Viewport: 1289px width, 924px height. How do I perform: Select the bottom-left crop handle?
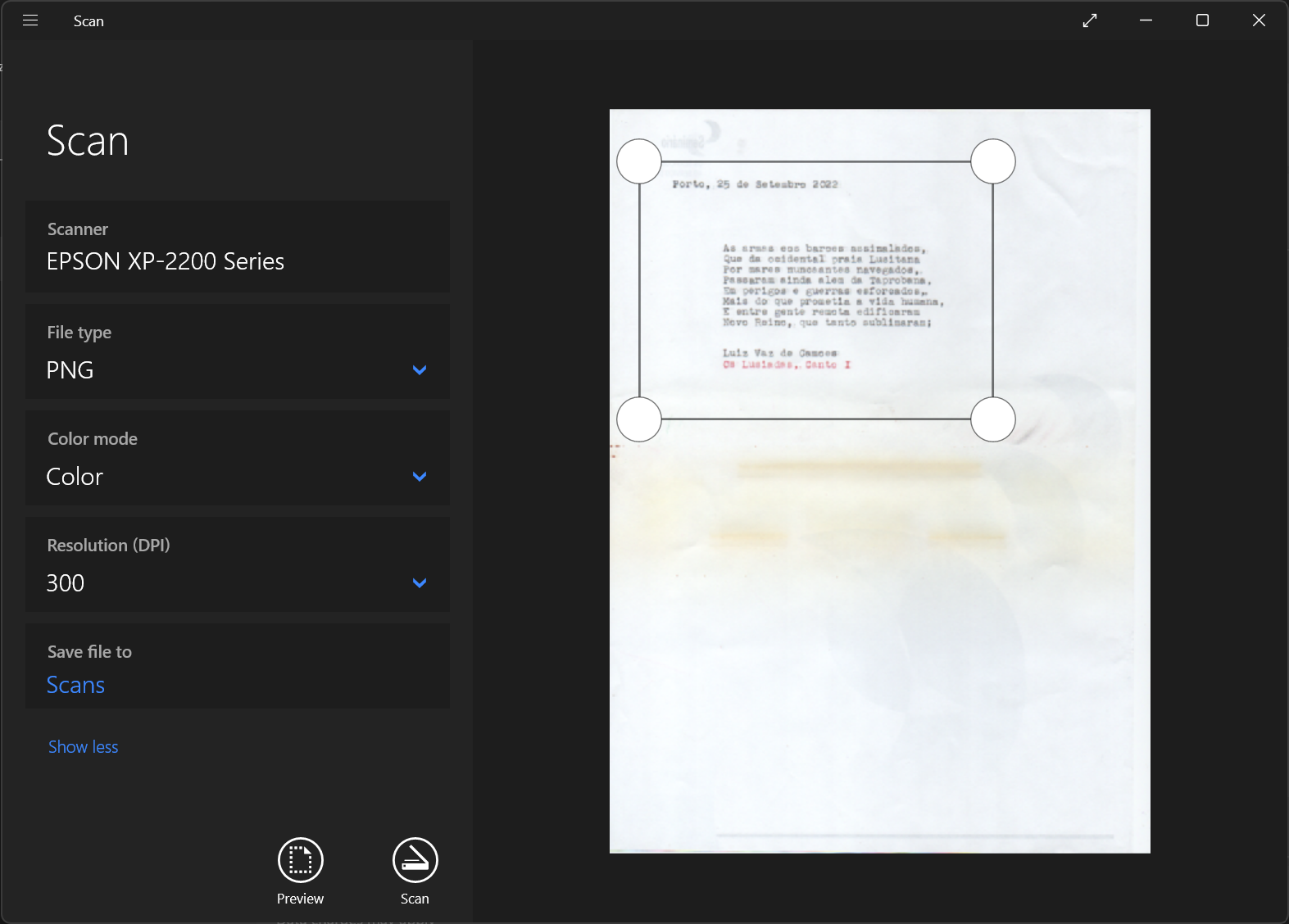pyautogui.click(x=639, y=419)
